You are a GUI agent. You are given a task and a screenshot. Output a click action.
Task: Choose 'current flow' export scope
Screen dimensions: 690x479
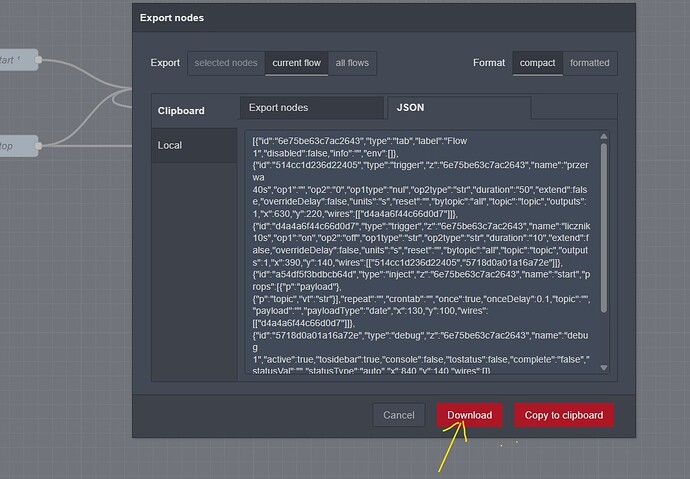(296, 63)
